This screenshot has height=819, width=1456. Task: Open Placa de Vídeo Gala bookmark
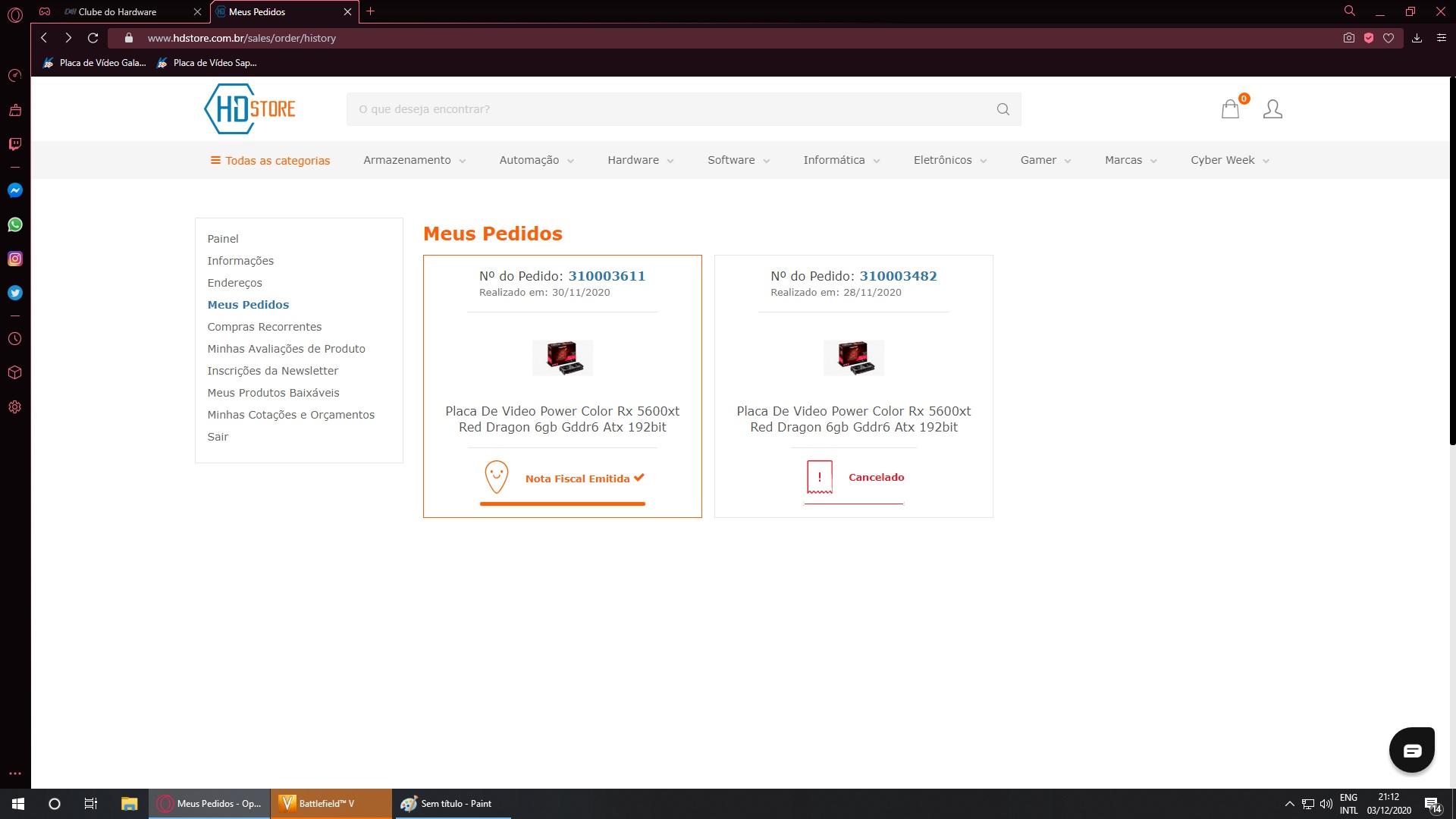[95, 63]
